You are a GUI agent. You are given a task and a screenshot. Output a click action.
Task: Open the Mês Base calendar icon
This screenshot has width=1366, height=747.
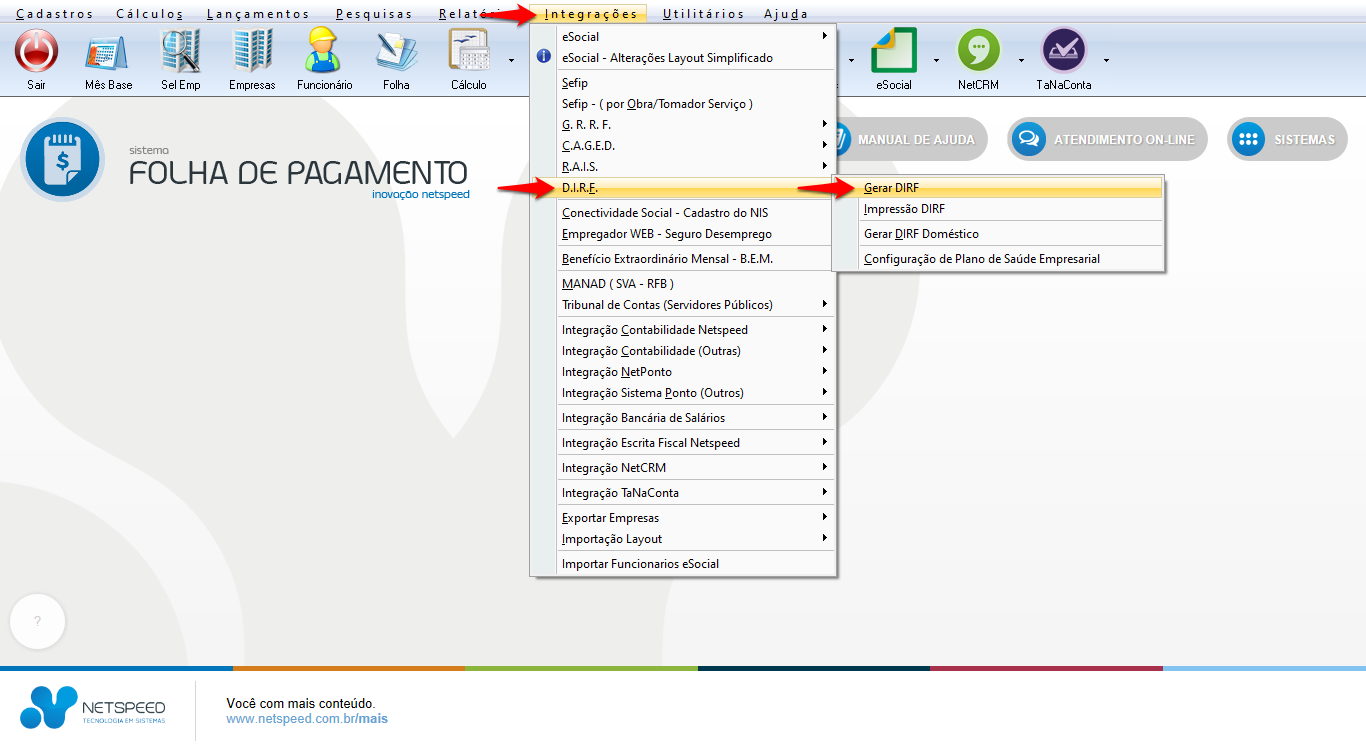tap(108, 51)
